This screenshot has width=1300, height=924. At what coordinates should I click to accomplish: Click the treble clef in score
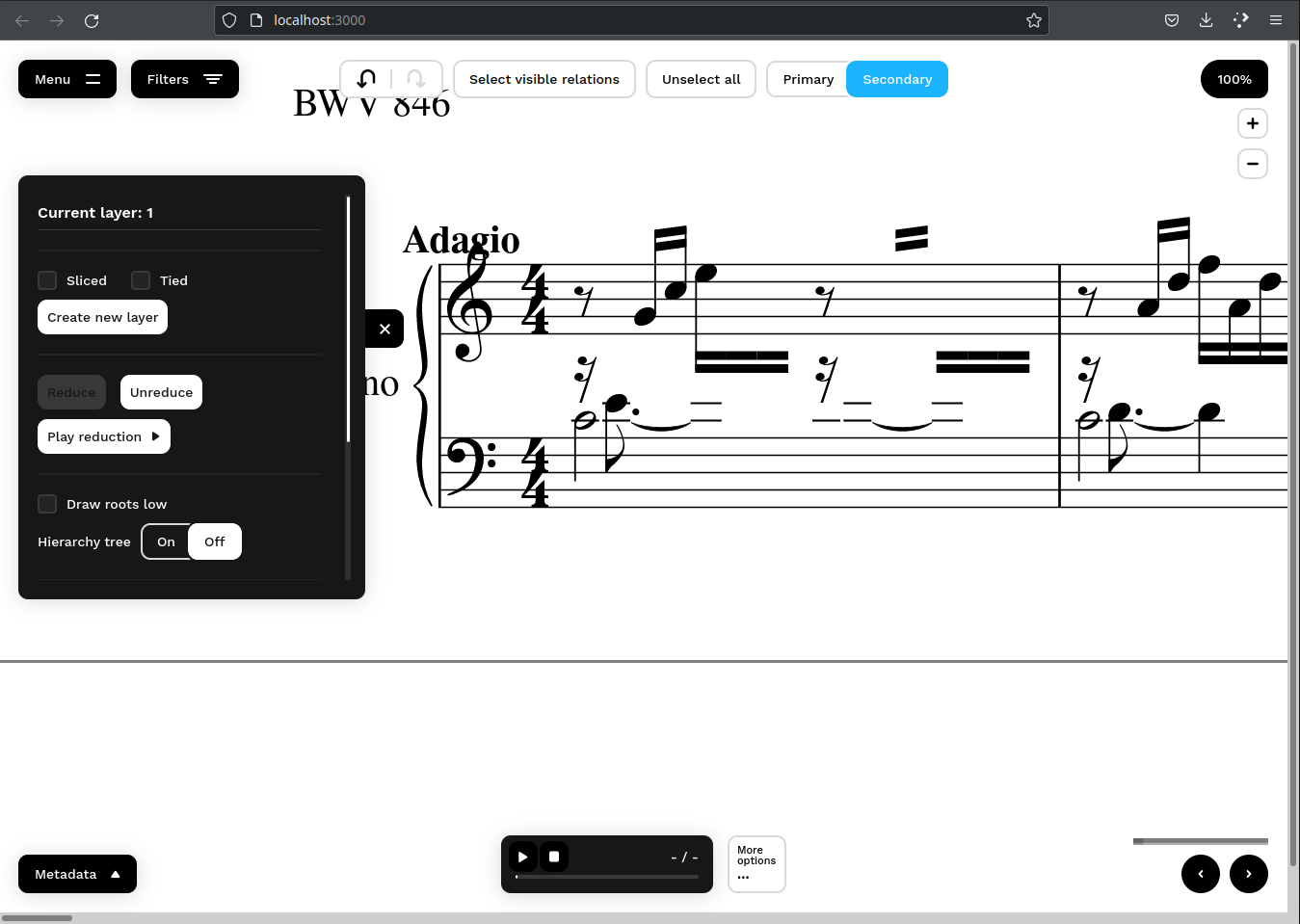coord(469,304)
